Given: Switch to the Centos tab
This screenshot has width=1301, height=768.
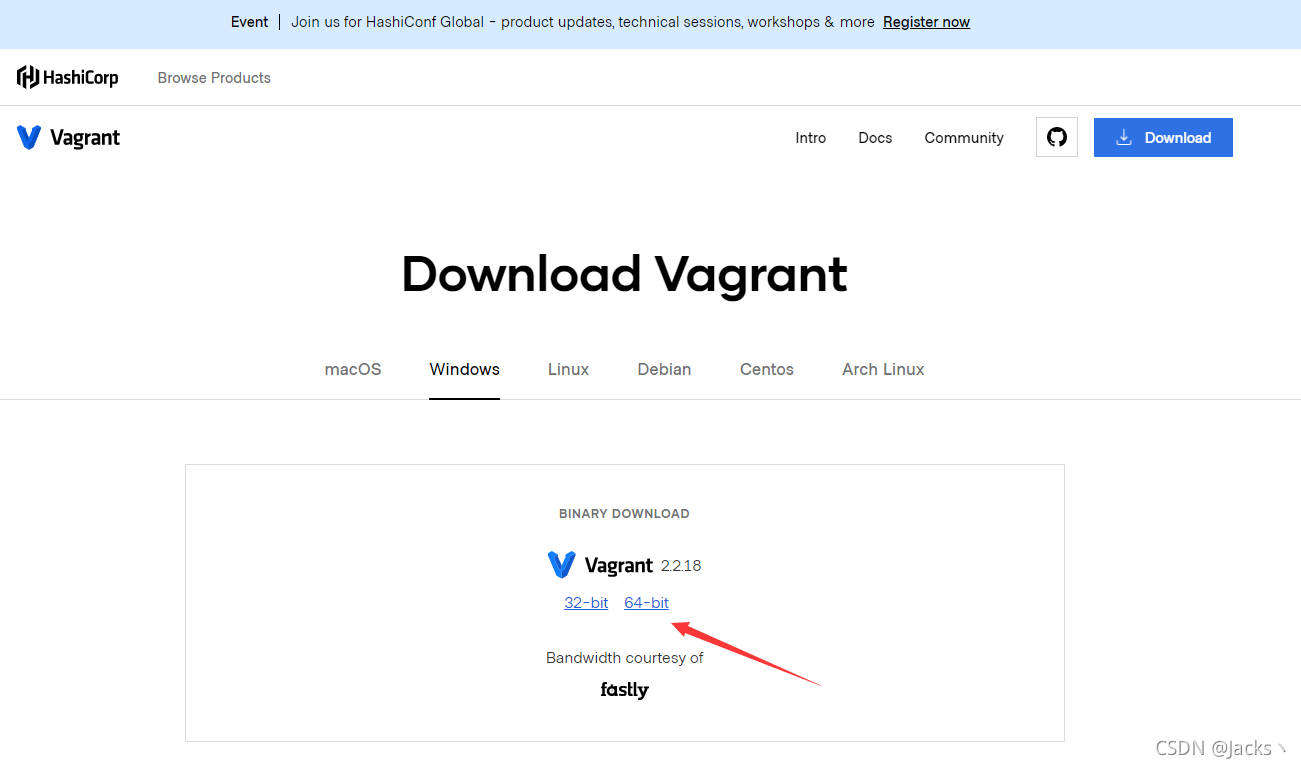Looking at the screenshot, I should [x=767, y=369].
